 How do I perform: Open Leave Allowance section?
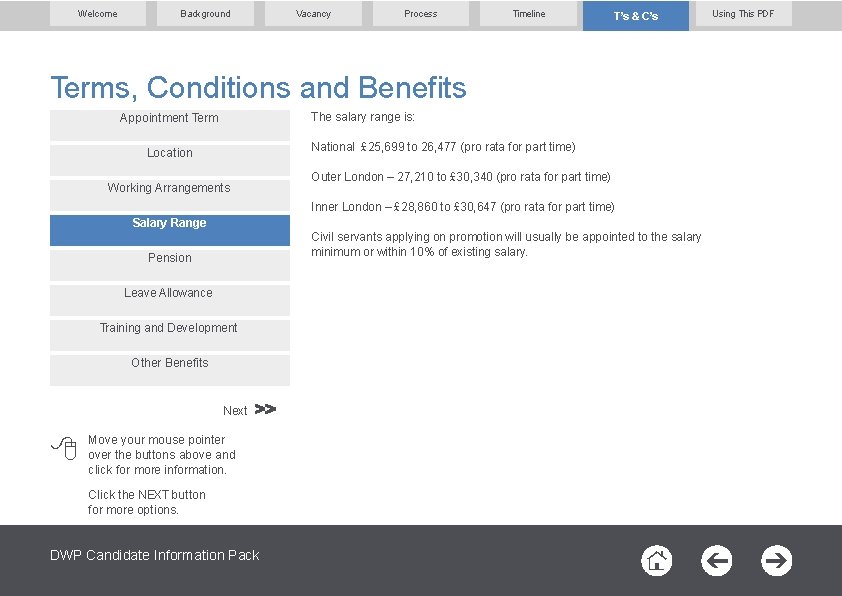pyautogui.click(x=170, y=300)
